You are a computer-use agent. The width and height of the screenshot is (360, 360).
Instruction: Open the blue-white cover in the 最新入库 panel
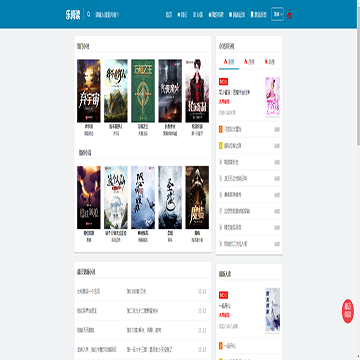tap(273, 310)
